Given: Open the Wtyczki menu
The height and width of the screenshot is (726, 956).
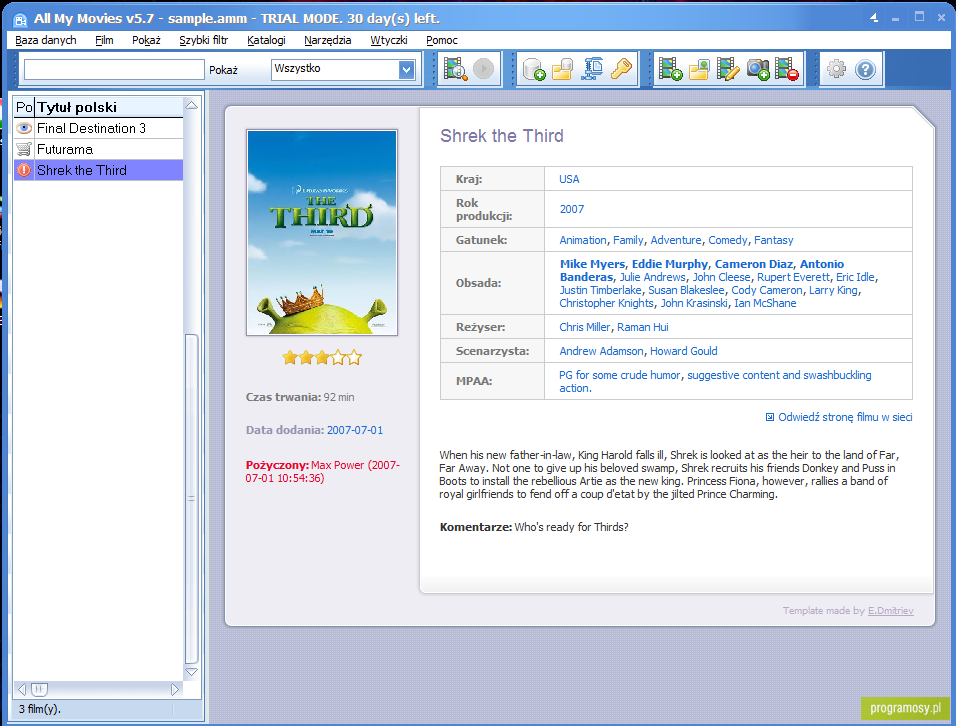Looking at the screenshot, I should click(389, 40).
